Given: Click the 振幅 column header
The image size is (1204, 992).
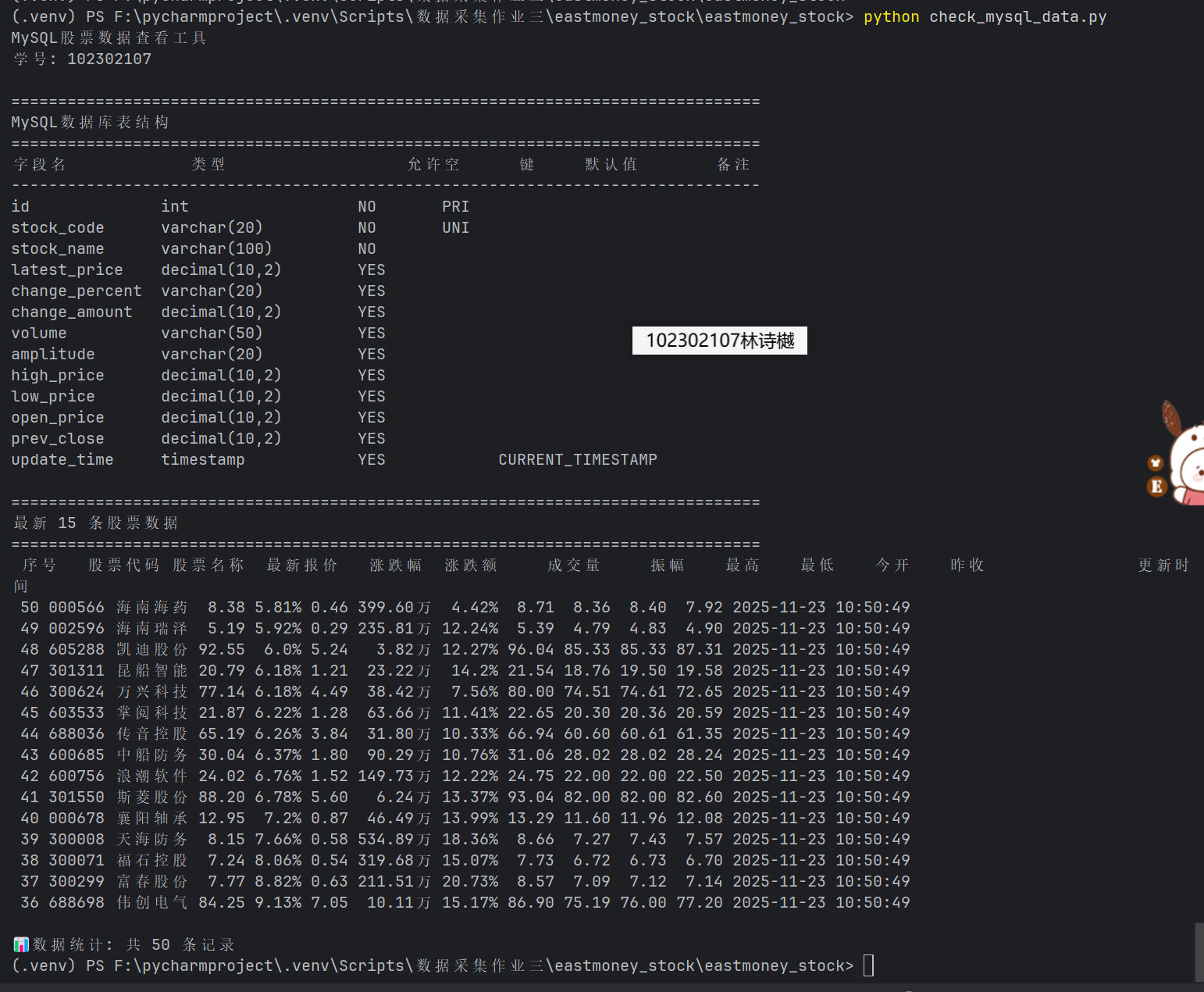Looking at the screenshot, I should coord(668,565).
